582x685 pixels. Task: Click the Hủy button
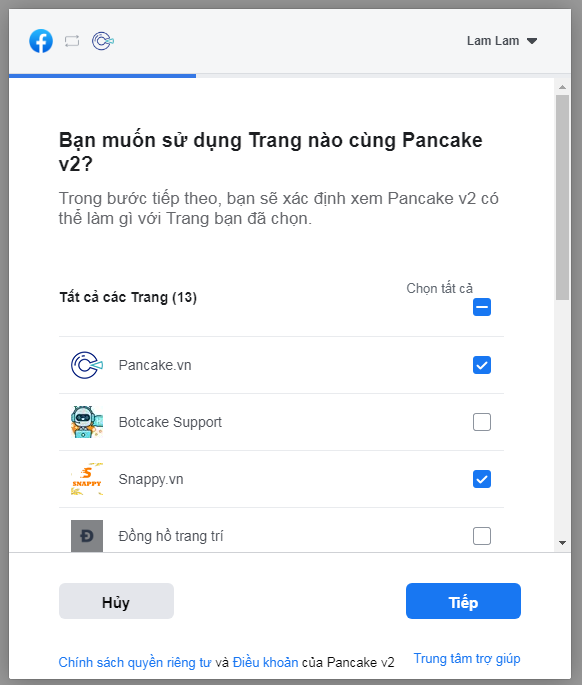tap(116, 601)
